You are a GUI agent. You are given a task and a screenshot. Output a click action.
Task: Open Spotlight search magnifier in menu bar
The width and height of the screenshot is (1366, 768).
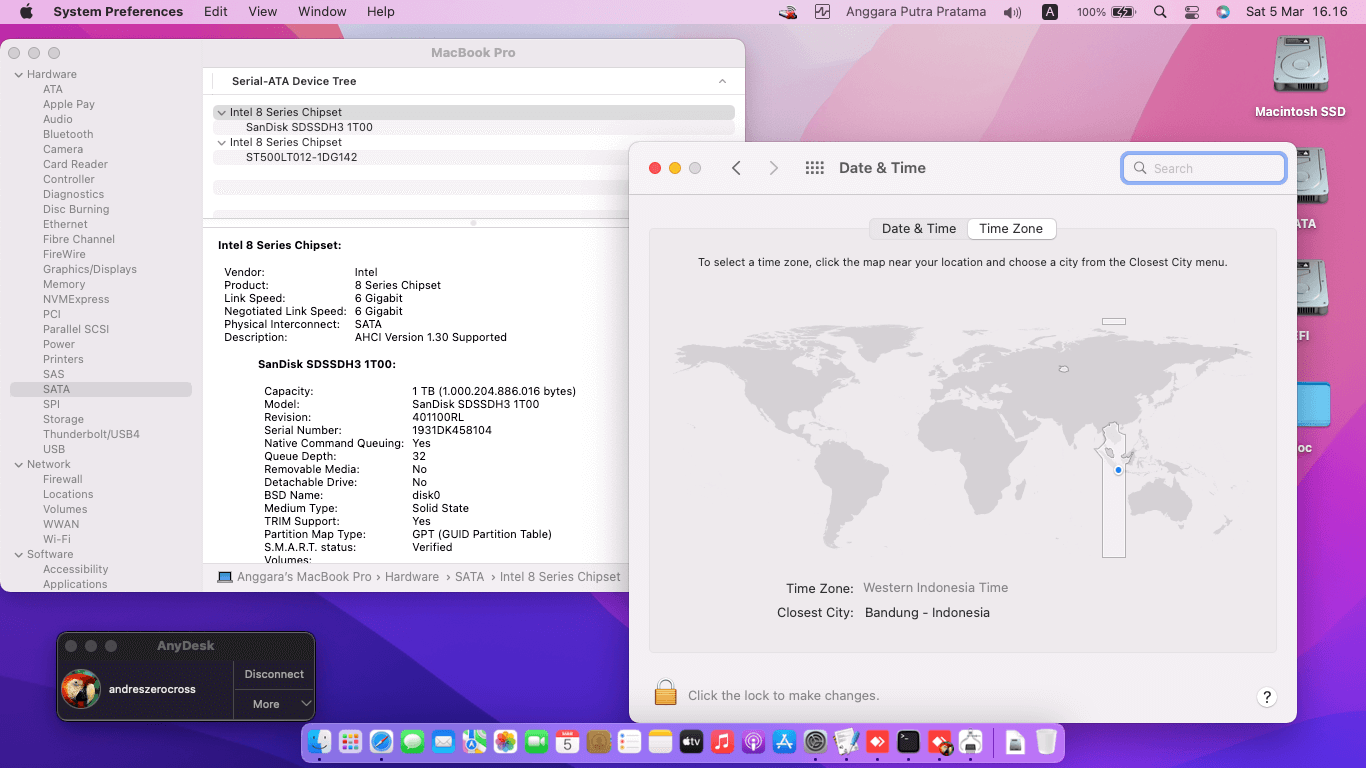pos(1160,12)
